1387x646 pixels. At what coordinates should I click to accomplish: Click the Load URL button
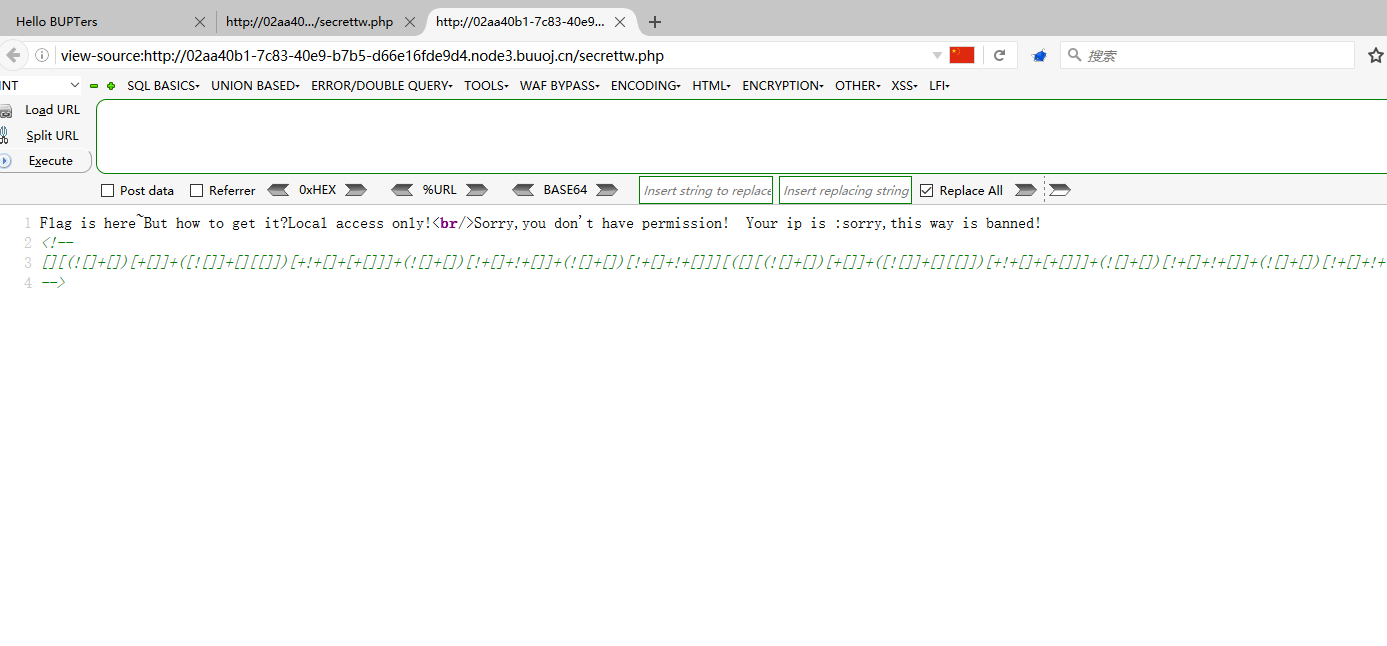pyautogui.click(x=52, y=110)
